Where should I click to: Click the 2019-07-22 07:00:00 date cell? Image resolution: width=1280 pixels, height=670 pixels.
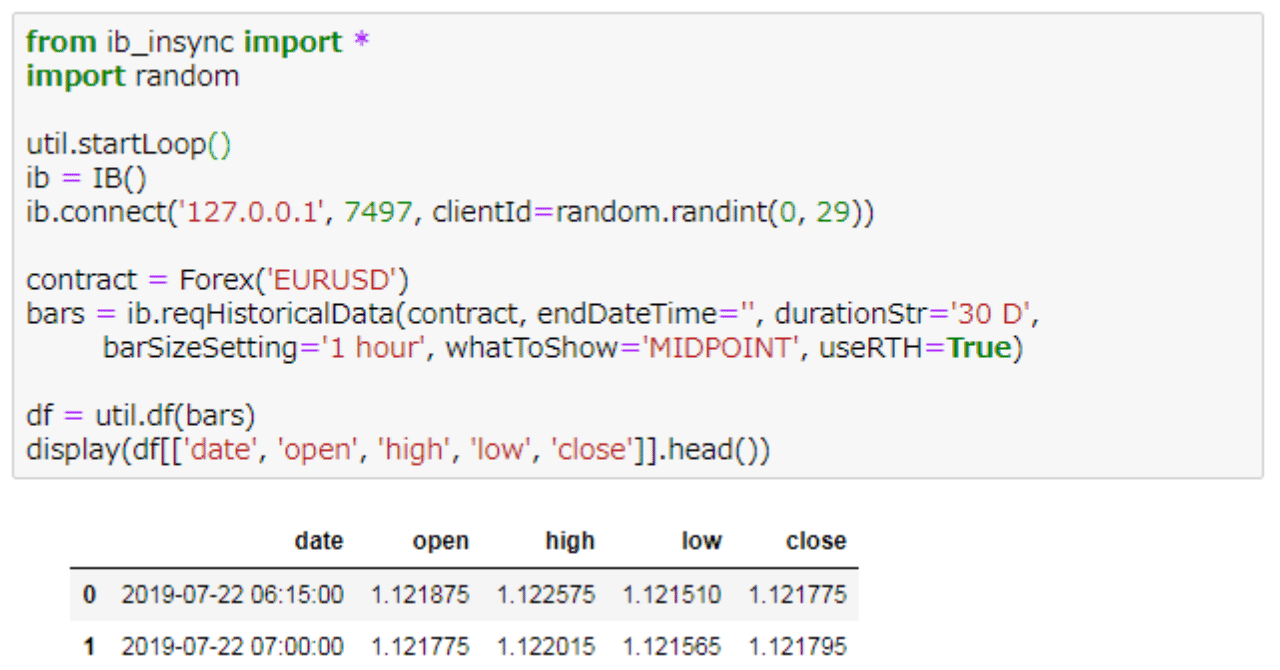[x=232, y=647]
